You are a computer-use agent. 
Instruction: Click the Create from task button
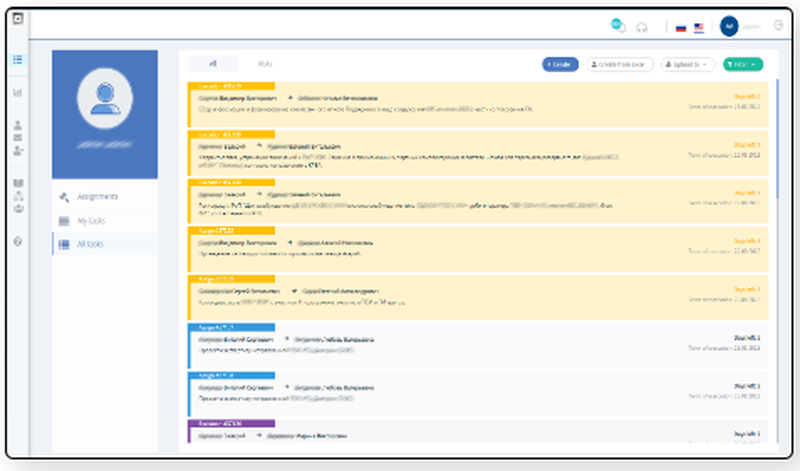click(x=620, y=64)
